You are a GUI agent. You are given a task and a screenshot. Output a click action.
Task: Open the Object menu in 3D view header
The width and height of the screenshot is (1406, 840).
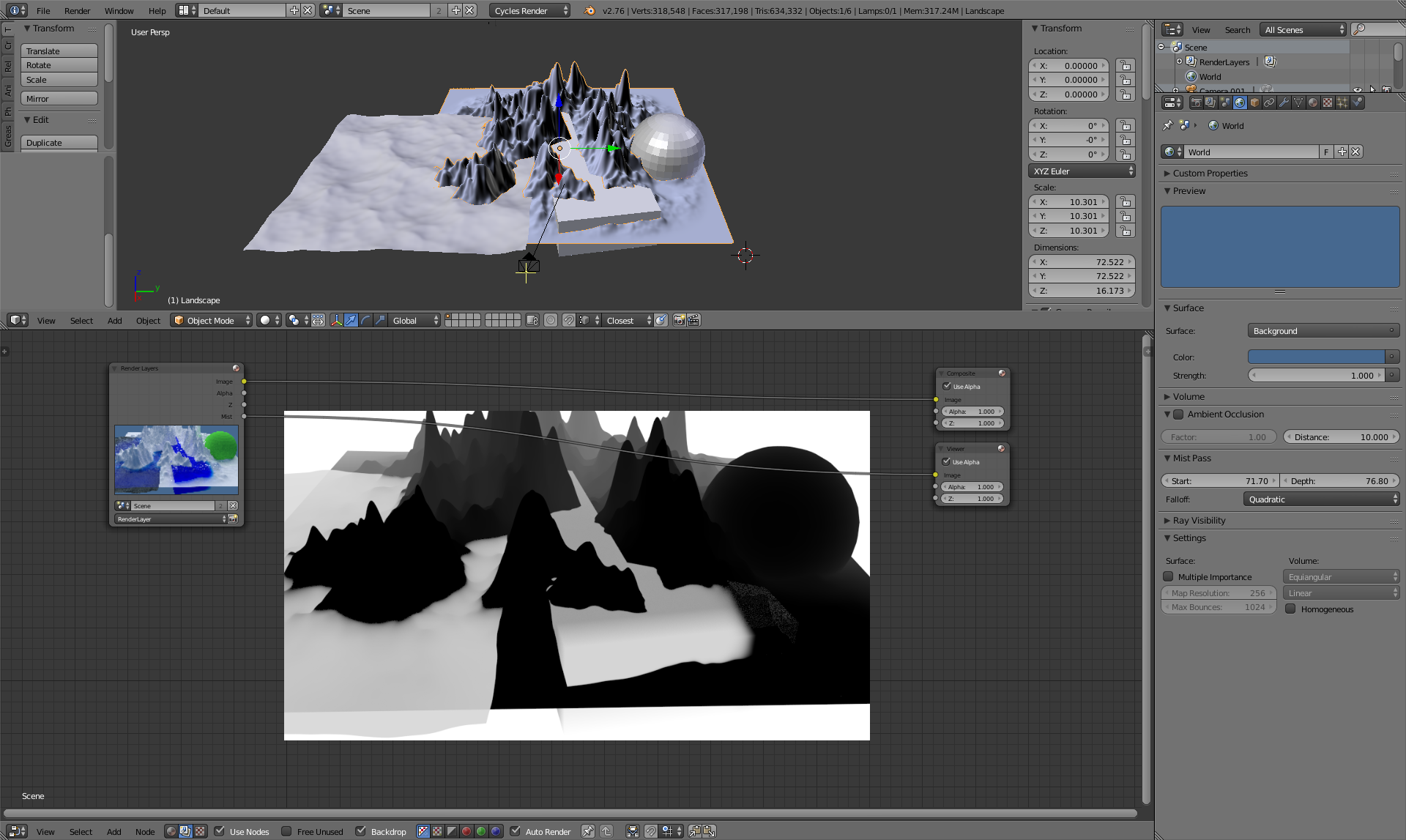click(148, 320)
